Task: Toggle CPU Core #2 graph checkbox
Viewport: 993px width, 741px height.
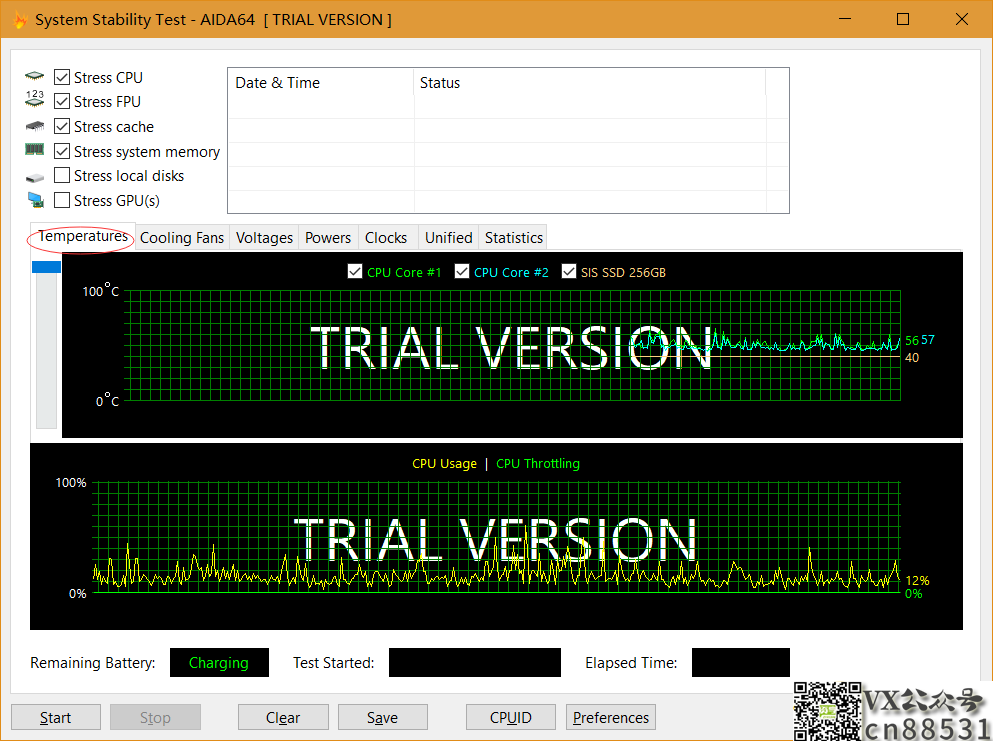Action: click(462, 272)
